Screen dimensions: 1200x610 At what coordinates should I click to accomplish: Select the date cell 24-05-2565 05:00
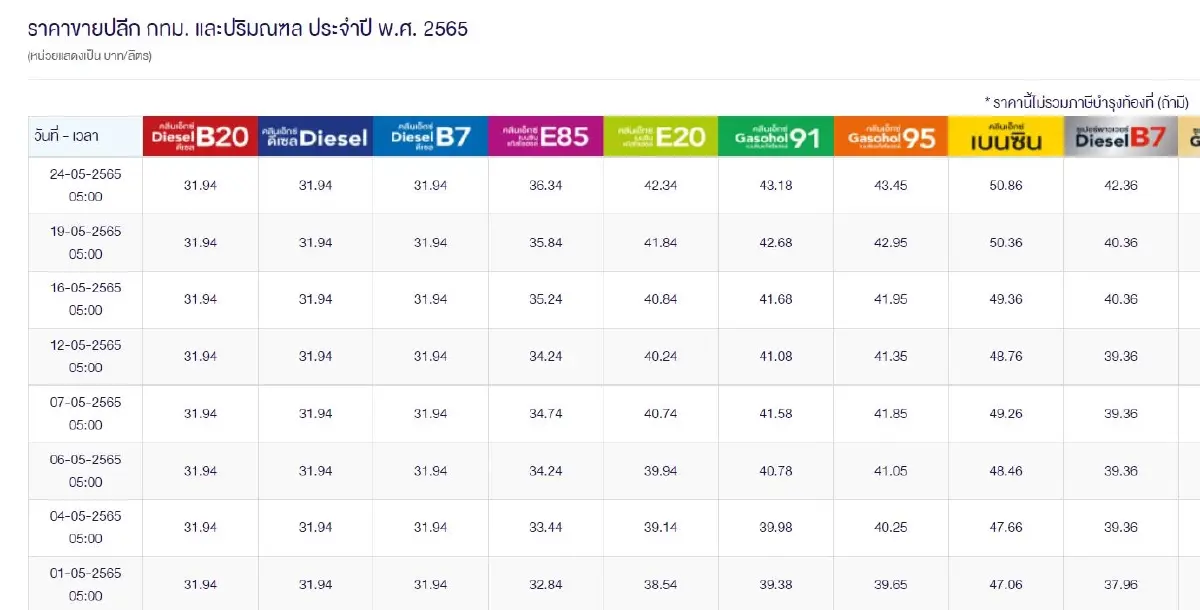[x=86, y=185]
